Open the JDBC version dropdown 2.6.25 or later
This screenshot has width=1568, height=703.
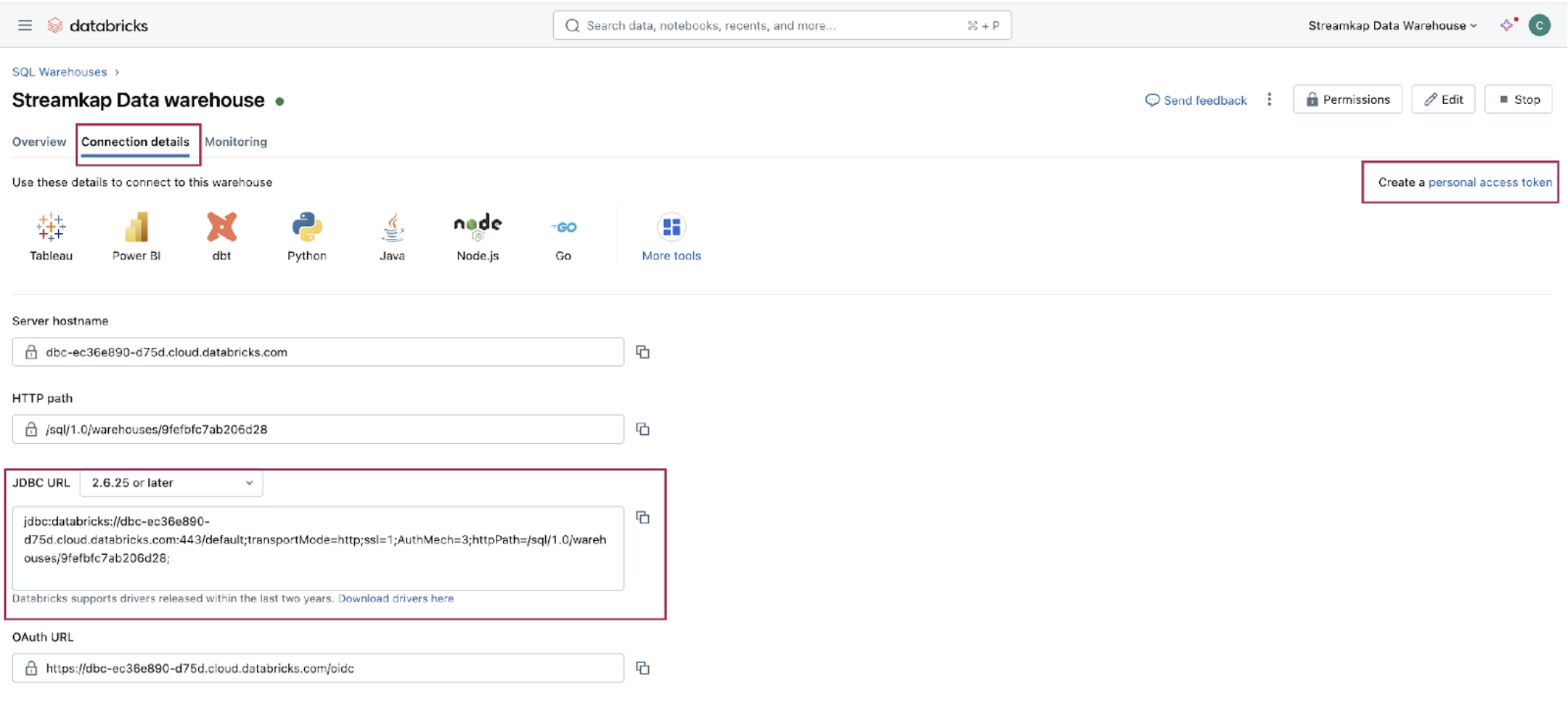coord(171,483)
